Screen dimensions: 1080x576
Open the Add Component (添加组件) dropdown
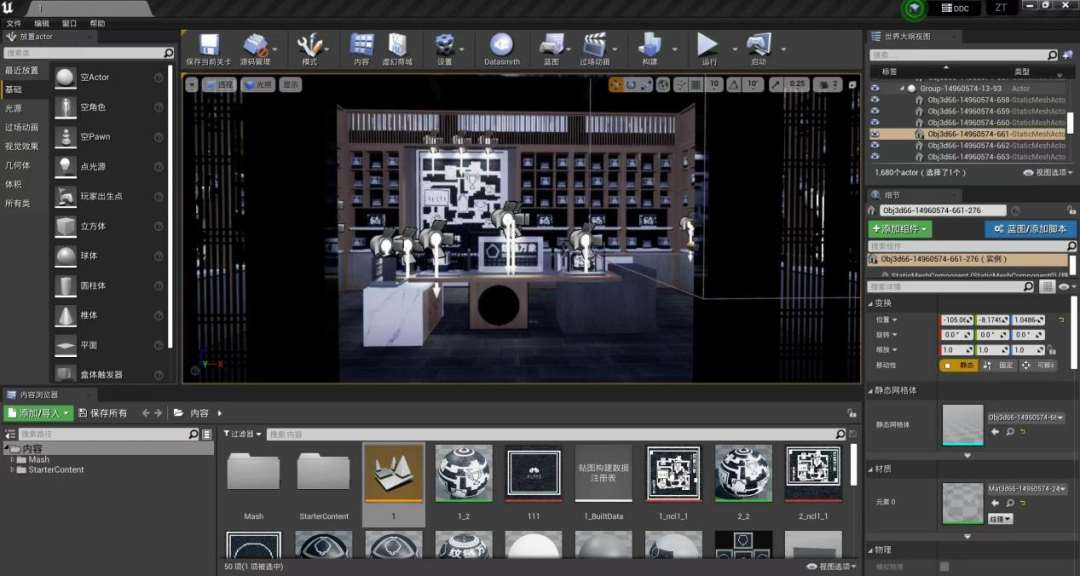click(900, 229)
